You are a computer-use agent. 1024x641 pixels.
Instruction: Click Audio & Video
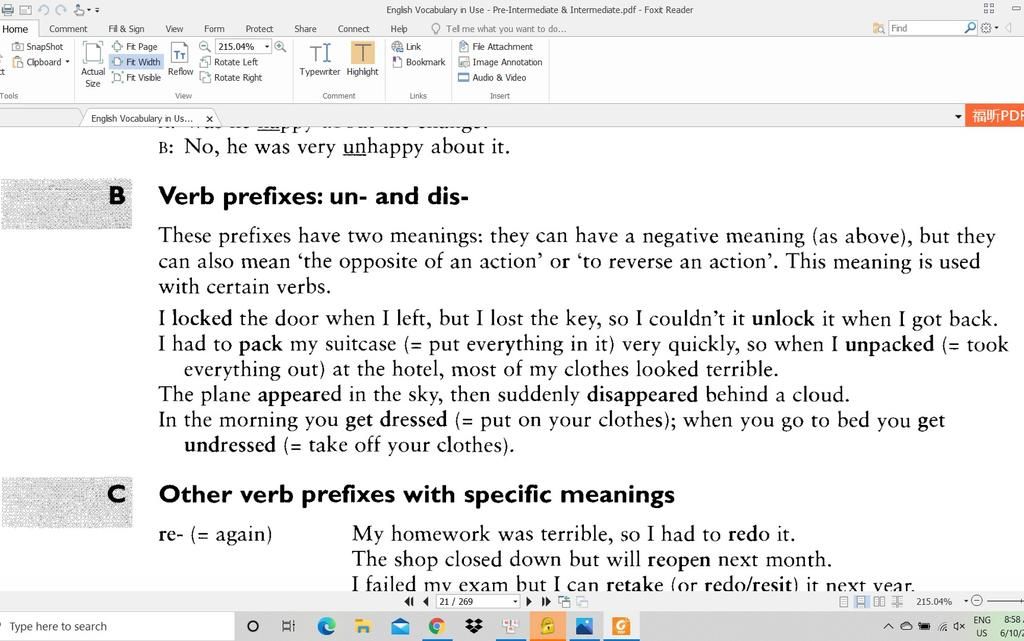[x=492, y=78]
